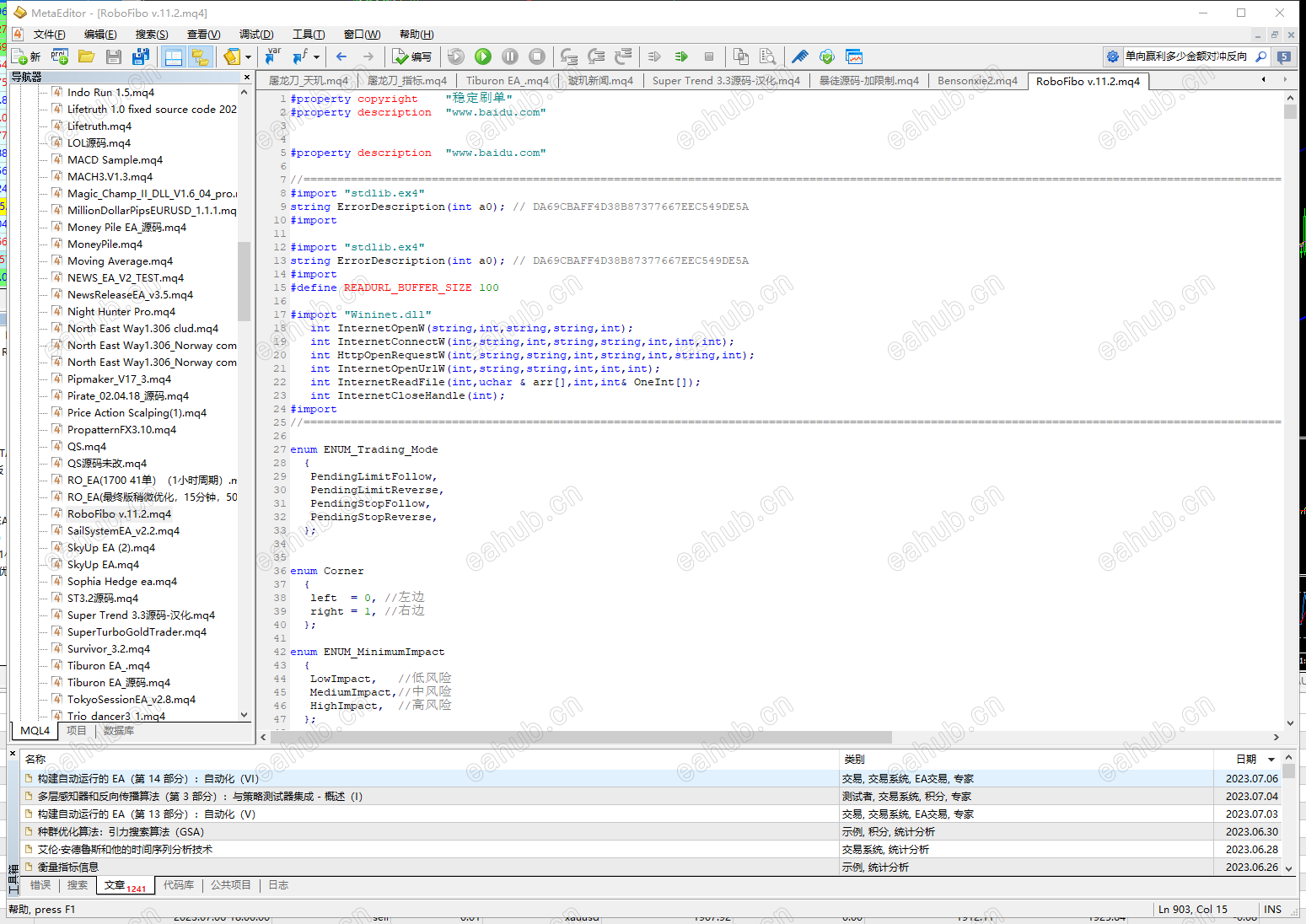
Task: Click the Compile button
Action: 412,56
